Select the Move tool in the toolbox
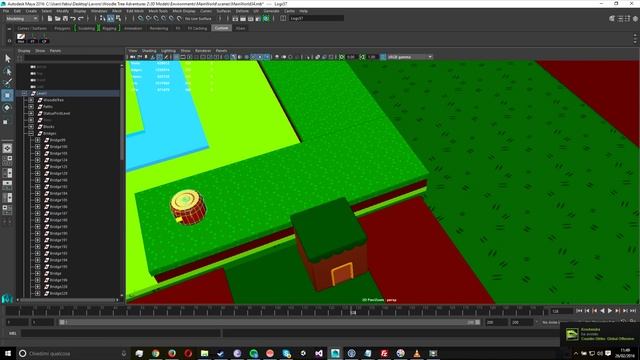This screenshot has width=640, height=360. 7,95
